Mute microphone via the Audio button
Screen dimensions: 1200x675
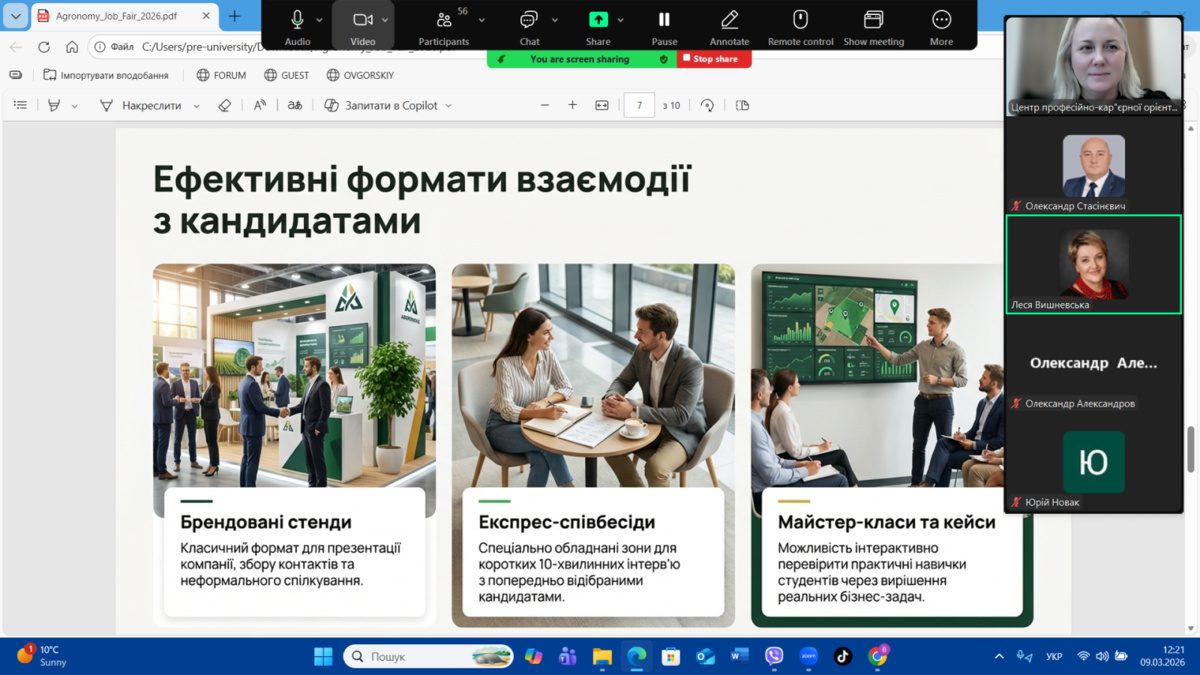pyautogui.click(x=297, y=25)
